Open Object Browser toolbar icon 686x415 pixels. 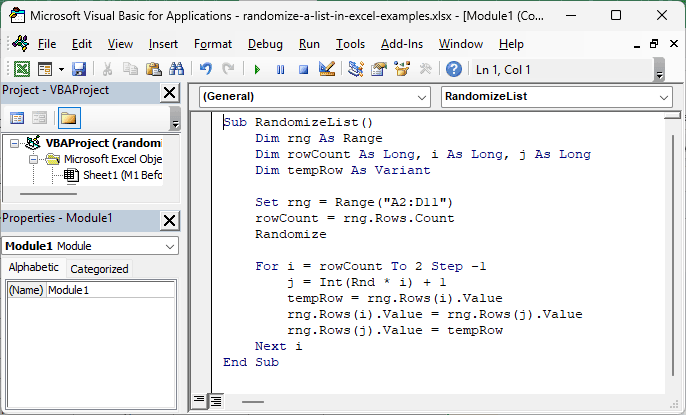[402, 69]
